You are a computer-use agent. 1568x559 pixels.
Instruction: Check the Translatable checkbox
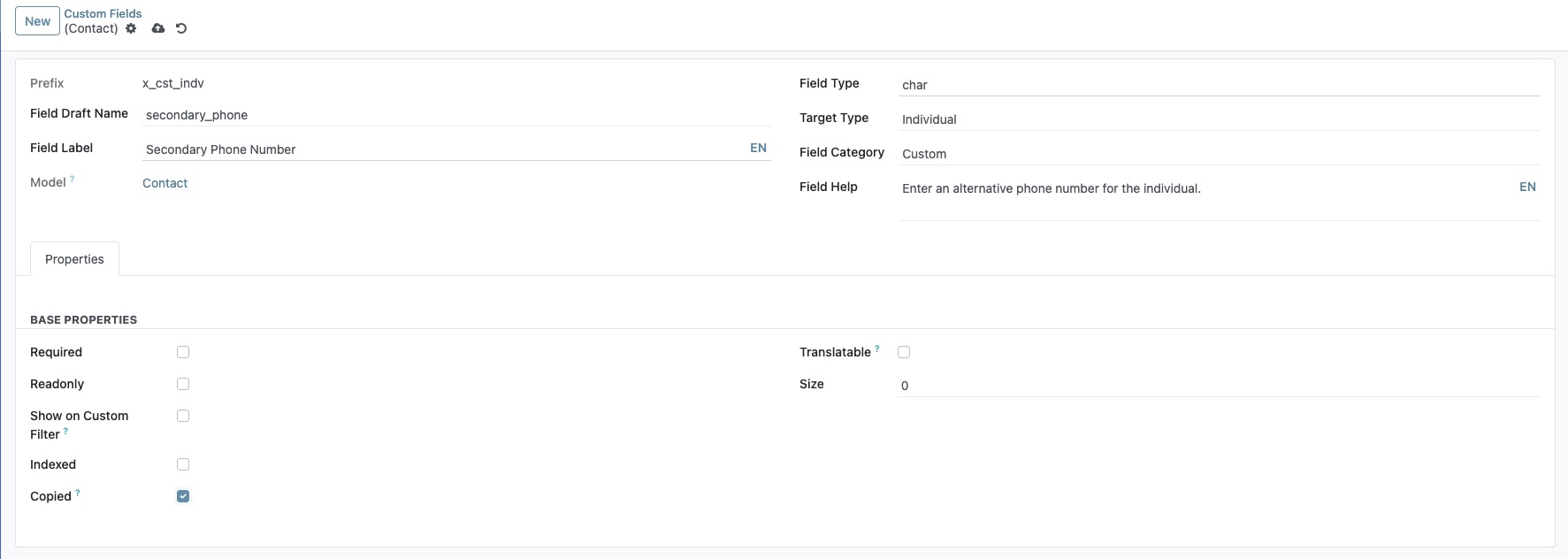point(904,352)
